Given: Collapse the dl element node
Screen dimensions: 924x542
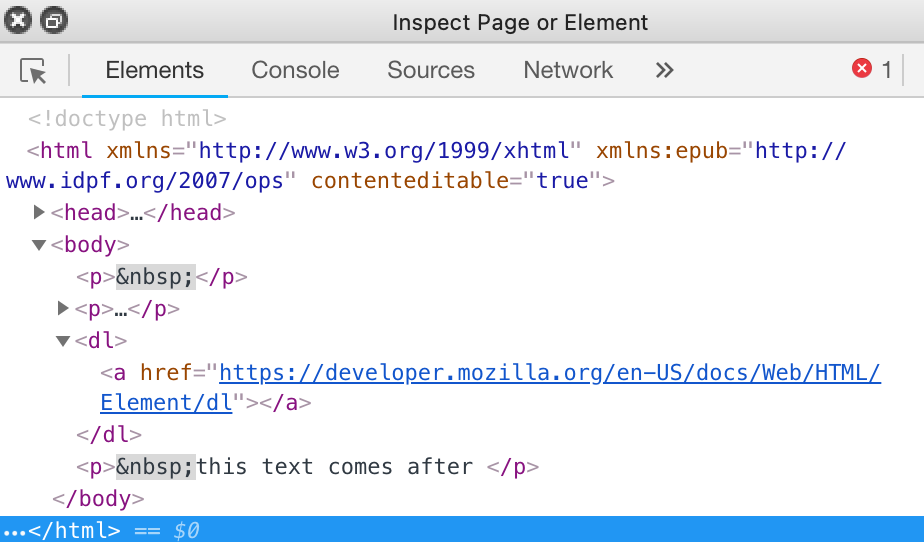Looking at the screenshot, I should (64, 340).
